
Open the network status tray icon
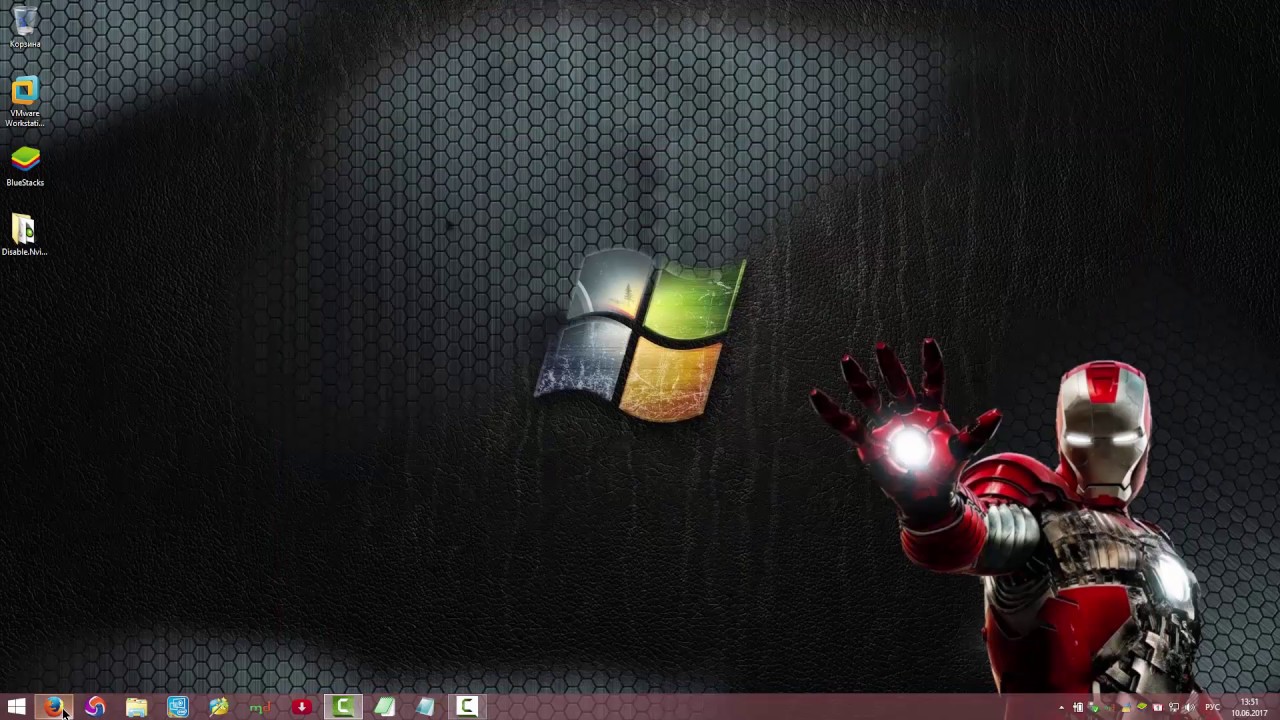(x=1174, y=708)
